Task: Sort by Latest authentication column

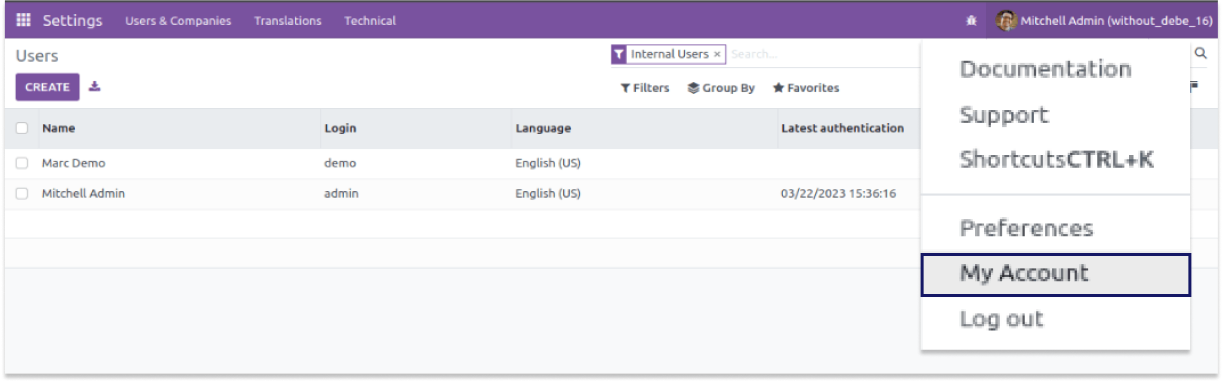Action: [x=842, y=128]
